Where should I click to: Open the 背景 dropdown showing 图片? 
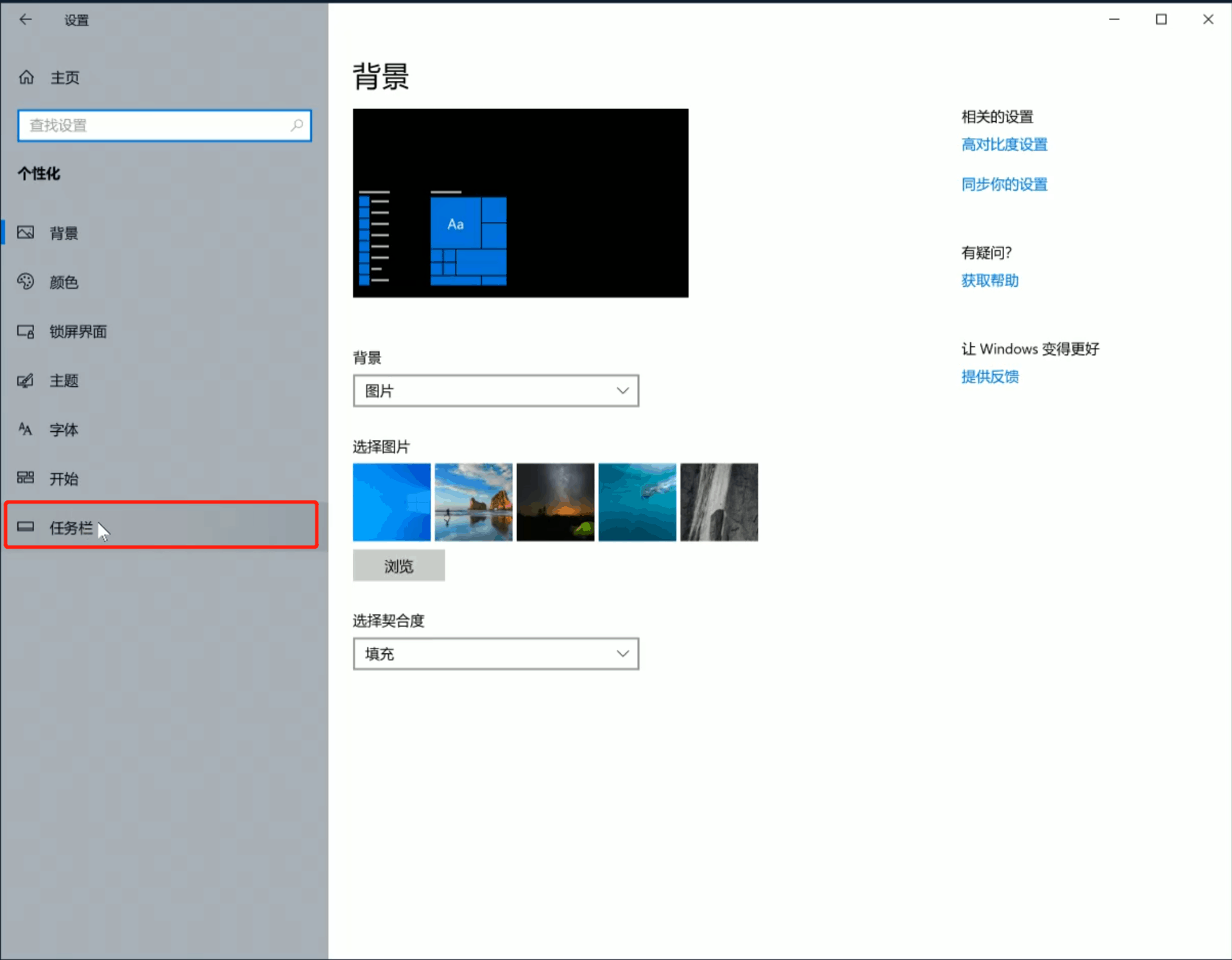tap(495, 391)
